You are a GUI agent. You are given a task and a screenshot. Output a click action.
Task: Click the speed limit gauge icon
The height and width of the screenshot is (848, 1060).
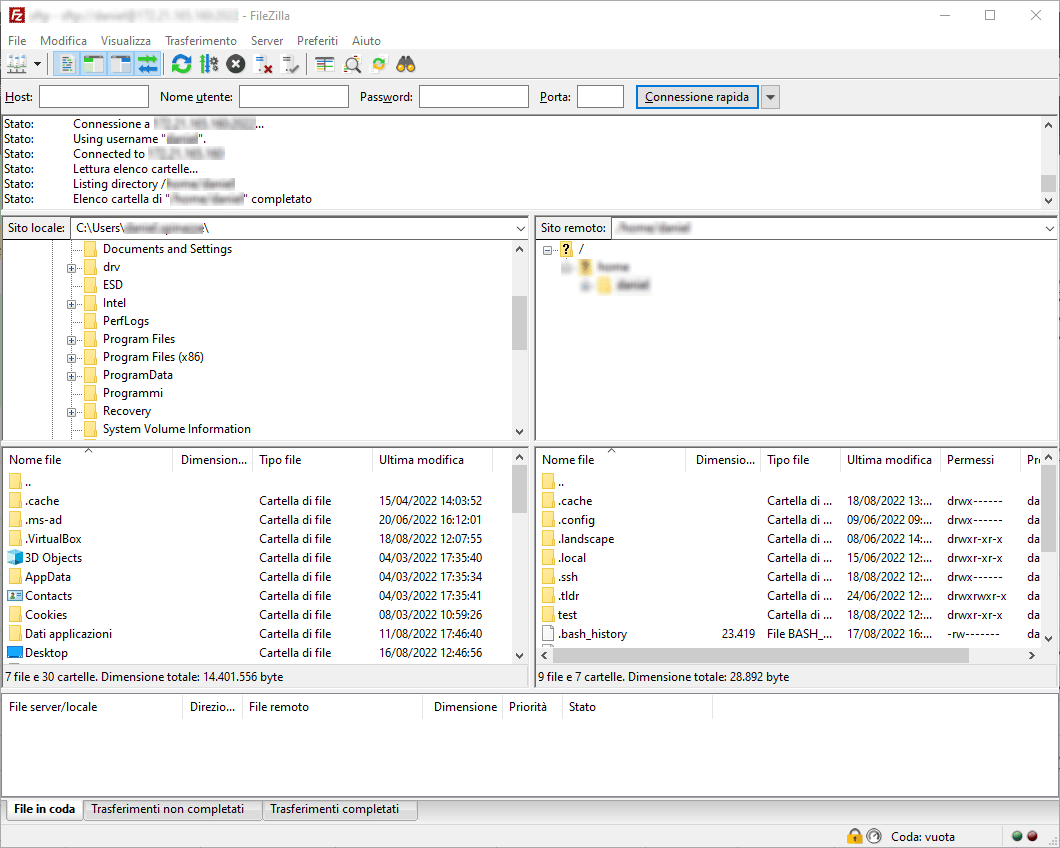(874, 837)
